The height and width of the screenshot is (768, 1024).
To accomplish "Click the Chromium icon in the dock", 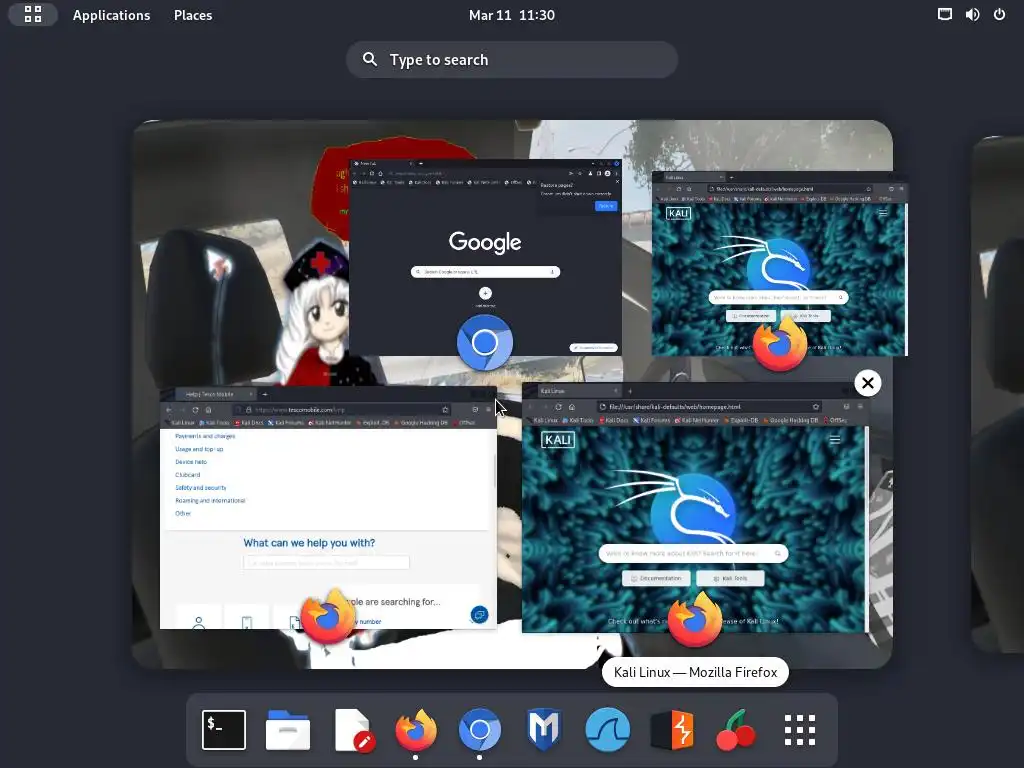I will click(x=480, y=729).
